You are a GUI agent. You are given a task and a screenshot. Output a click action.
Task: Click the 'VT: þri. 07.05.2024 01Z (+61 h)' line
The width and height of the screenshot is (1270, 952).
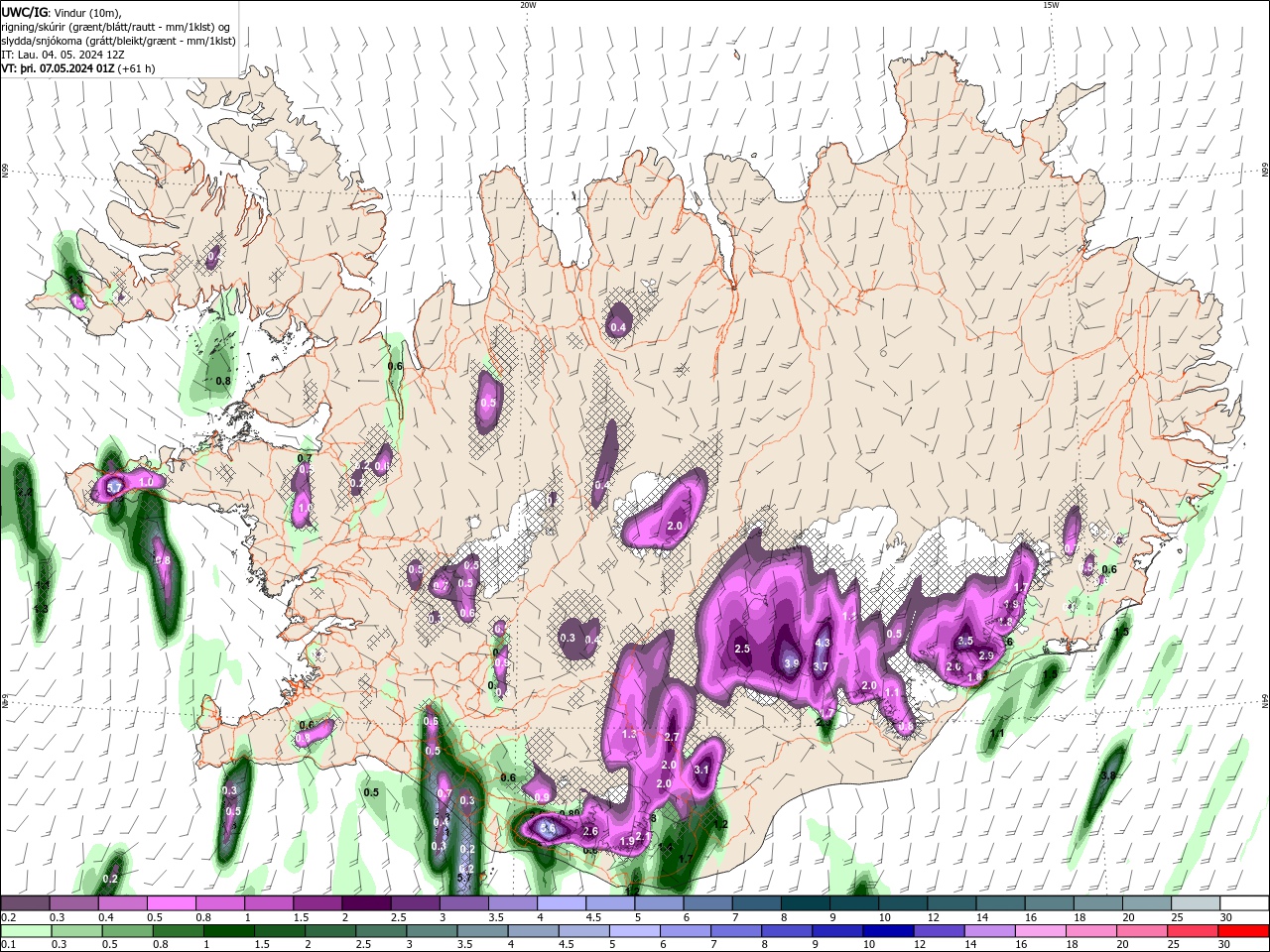click(77, 69)
